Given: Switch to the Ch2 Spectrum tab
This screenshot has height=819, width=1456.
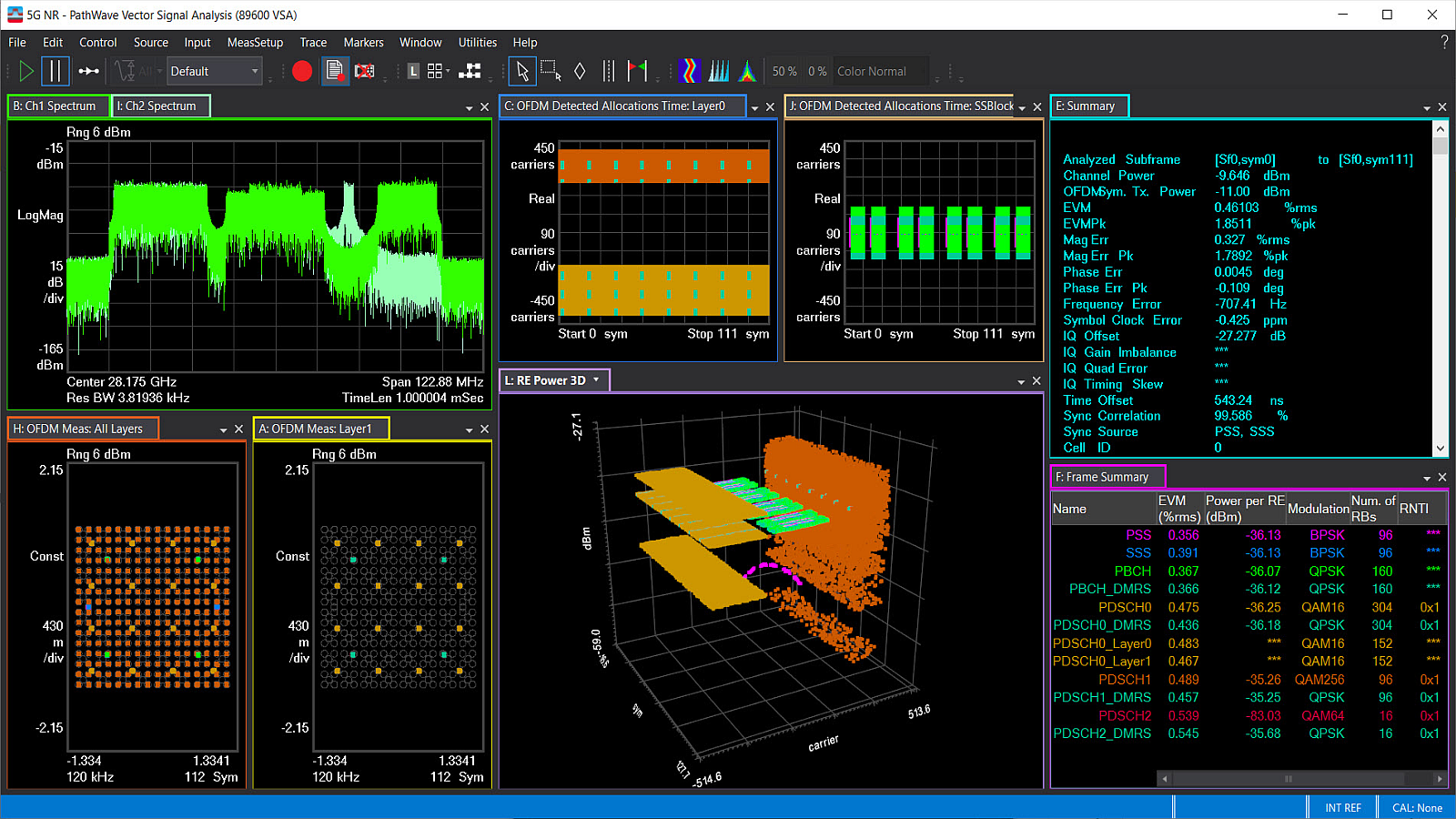Looking at the screenshot, I should coord(160,106).
